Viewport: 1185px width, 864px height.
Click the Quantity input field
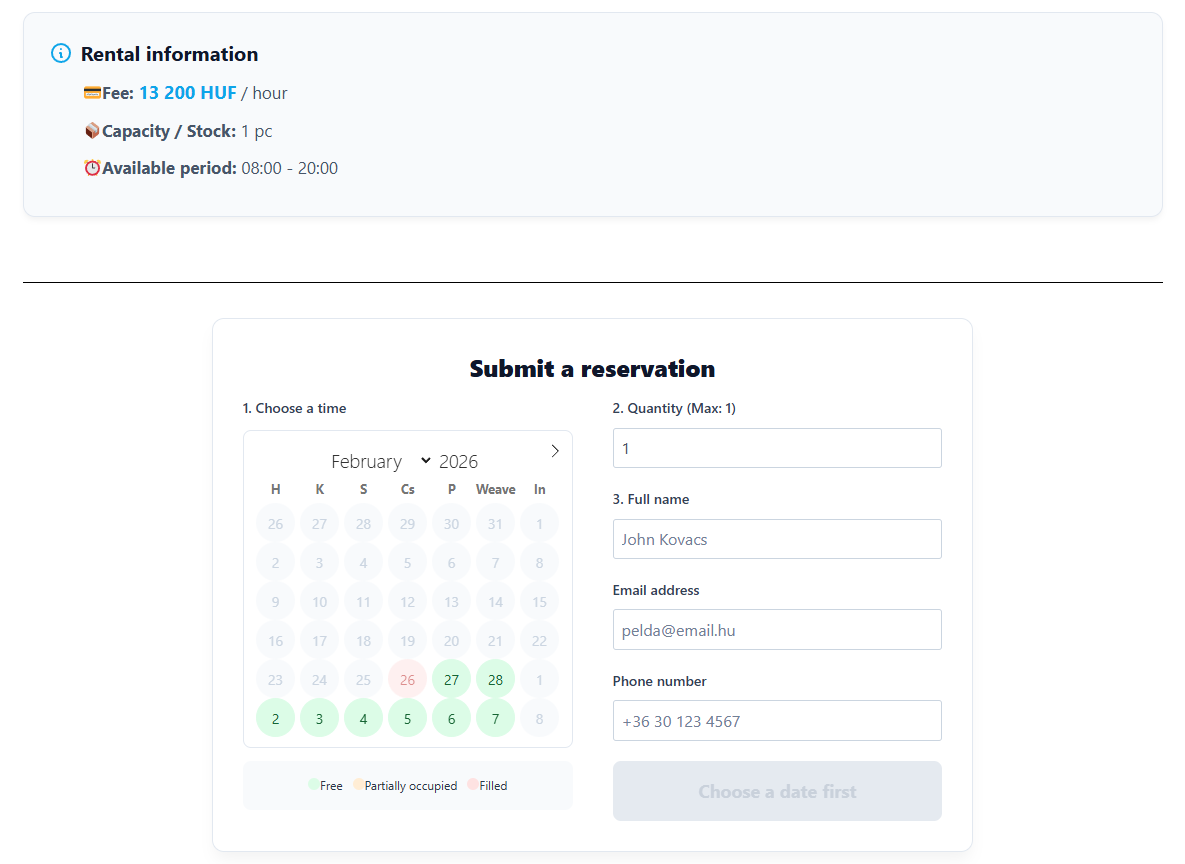777,448
